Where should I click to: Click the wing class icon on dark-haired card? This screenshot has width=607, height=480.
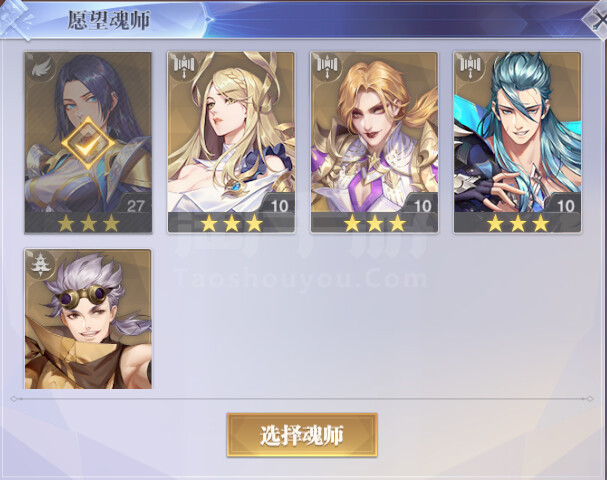(40, 68)
